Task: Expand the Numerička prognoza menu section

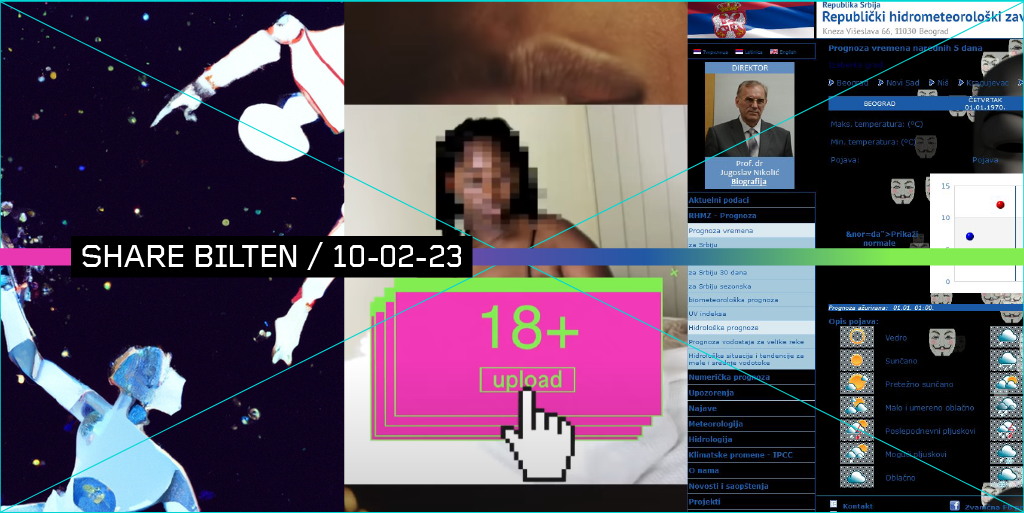Action: (729, 377)
